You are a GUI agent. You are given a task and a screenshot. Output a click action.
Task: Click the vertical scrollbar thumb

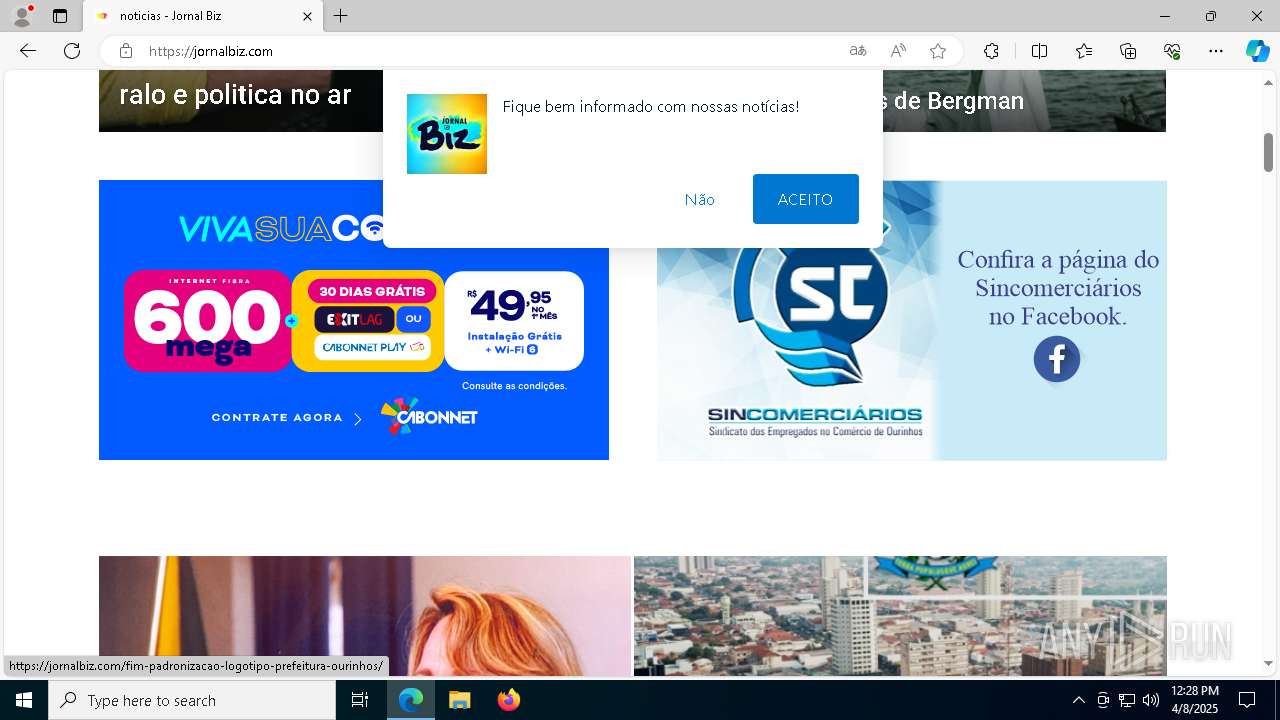pos(1268,151)
